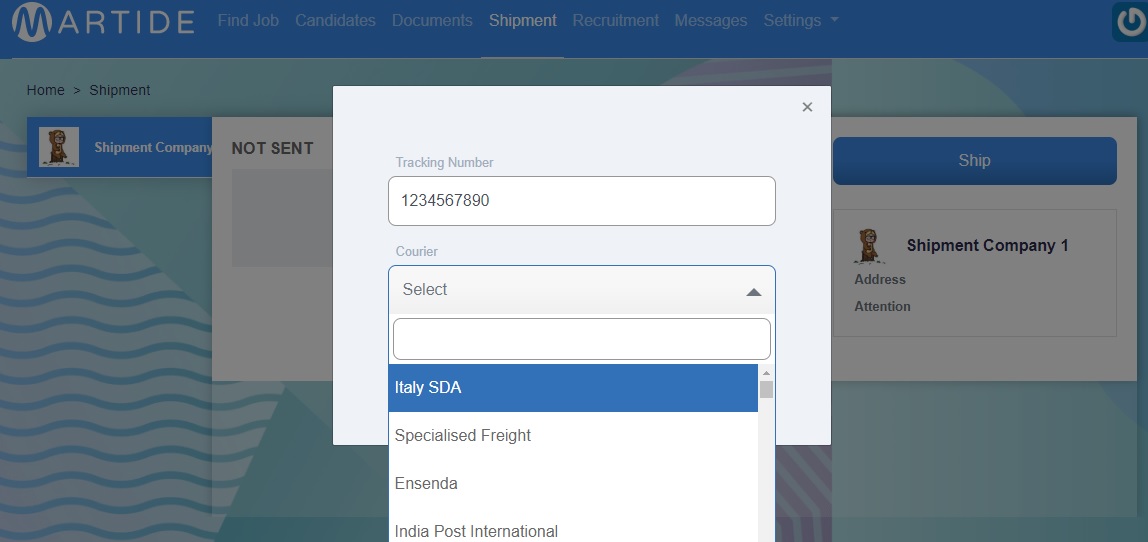
Task: Click Shipment Company 1 avatar in right card
Action: [871, 246]
